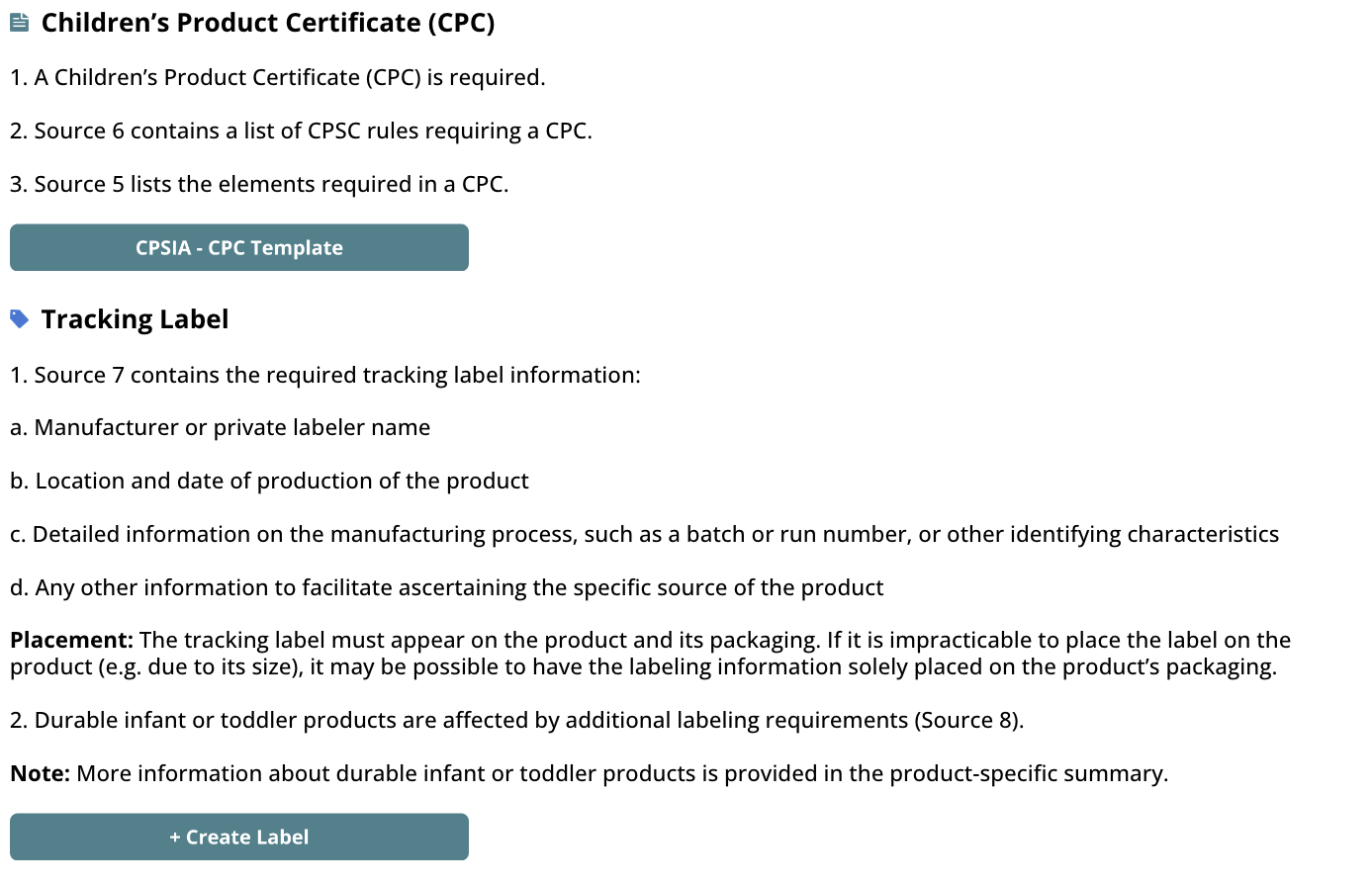1372x884 pixels.
Task: Click the bold Note: label
Action: pyautogui.click(x=40, y=773)
